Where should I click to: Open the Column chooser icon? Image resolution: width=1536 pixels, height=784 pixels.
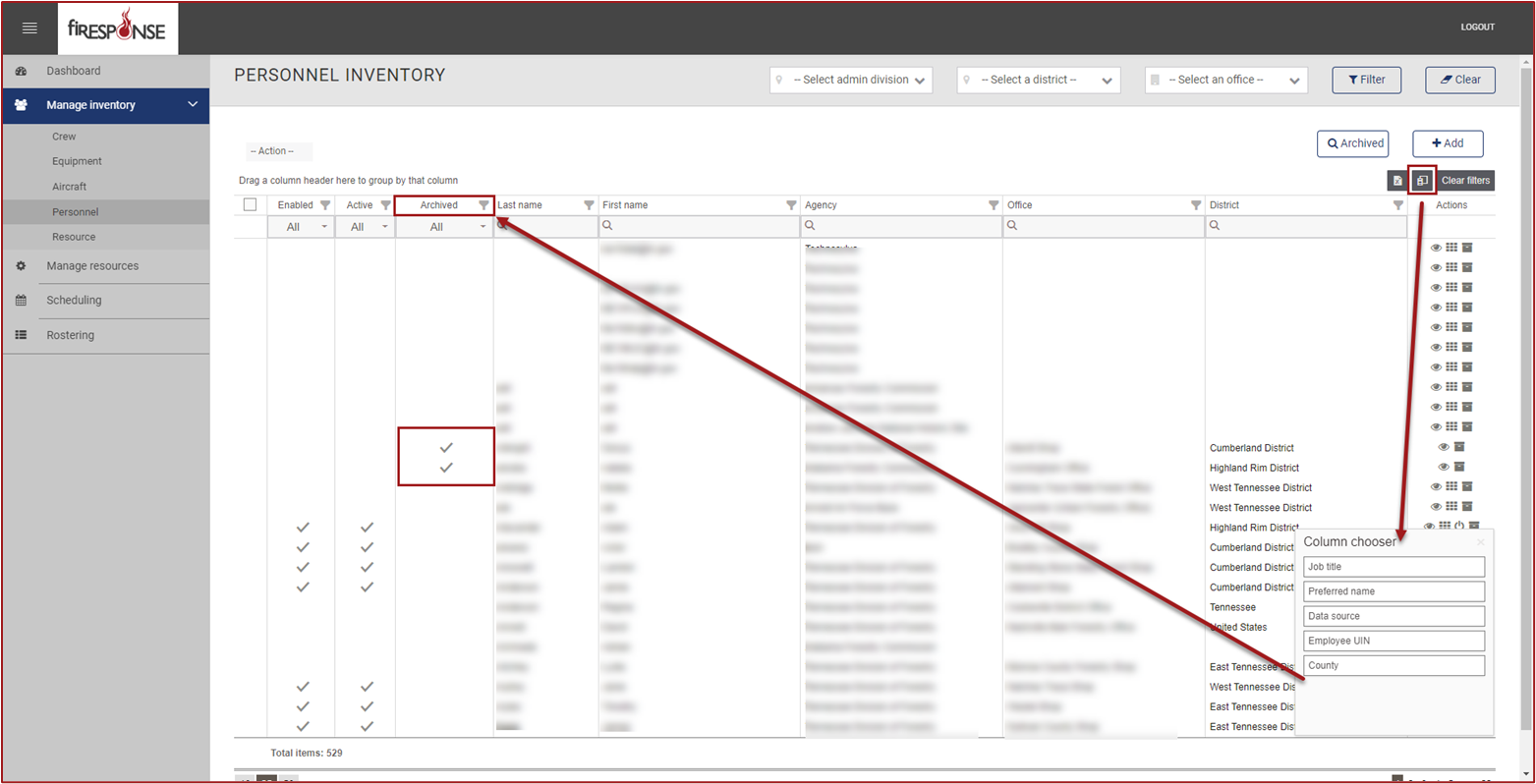(x=1422, y=181)
